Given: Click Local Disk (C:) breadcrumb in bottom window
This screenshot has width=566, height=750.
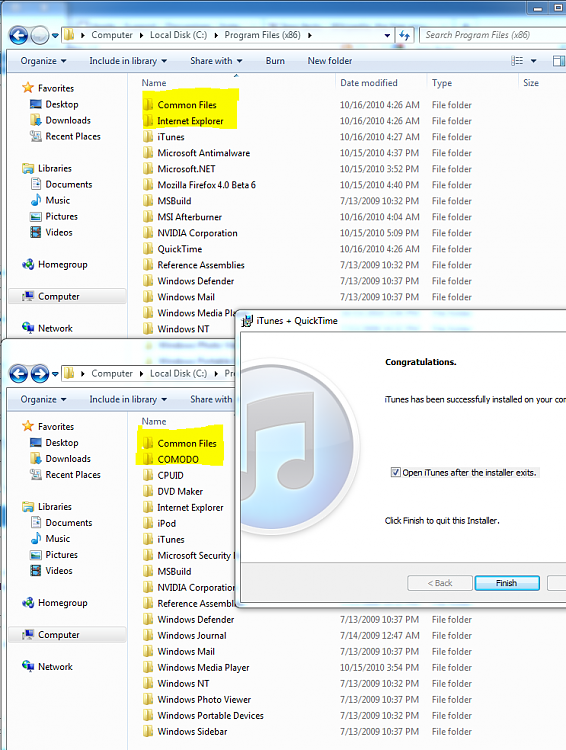Looking at the screenshot, I should (x=178, y=374).
